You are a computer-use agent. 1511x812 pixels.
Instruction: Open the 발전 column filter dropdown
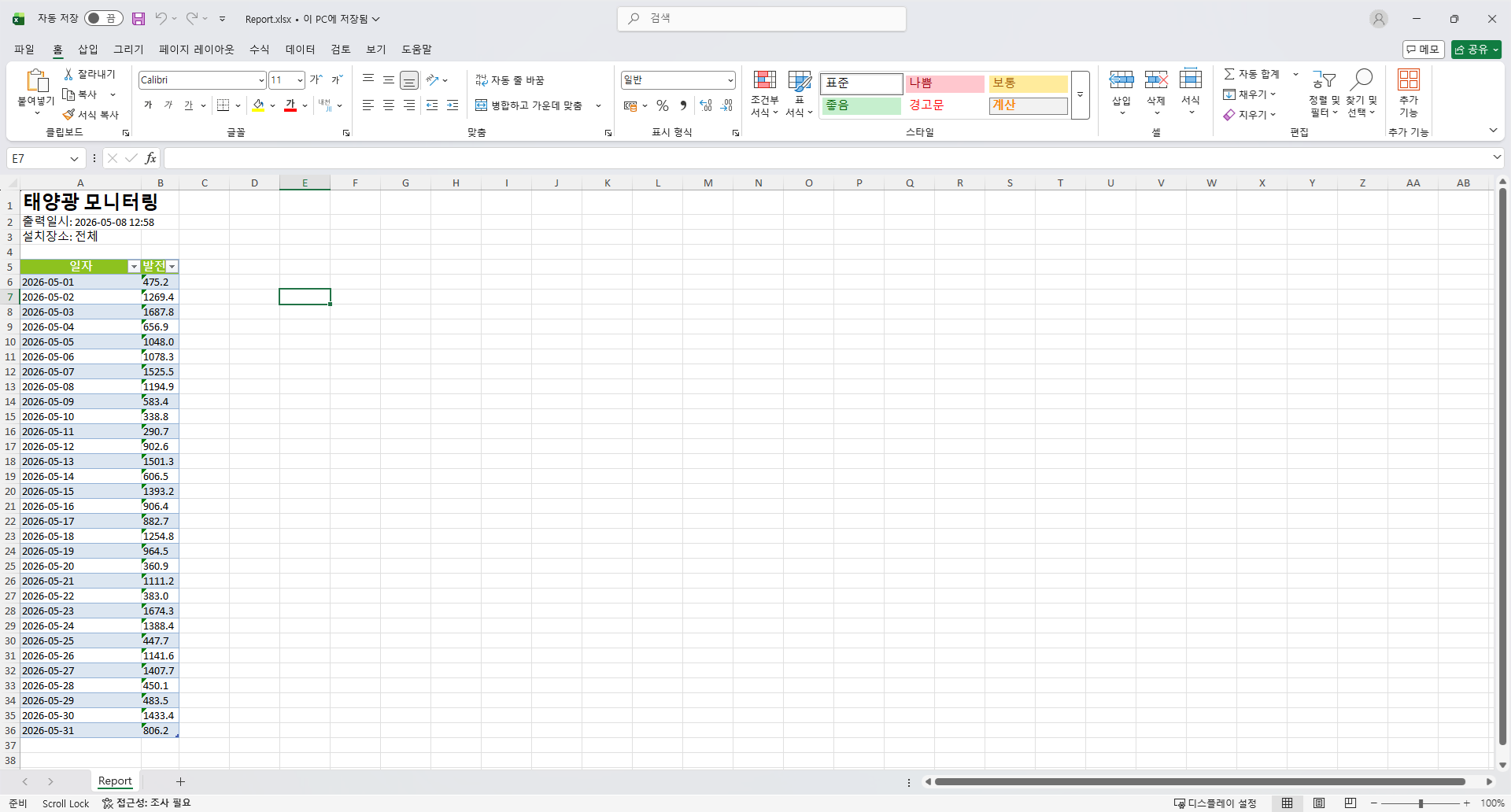click(172, 267)
